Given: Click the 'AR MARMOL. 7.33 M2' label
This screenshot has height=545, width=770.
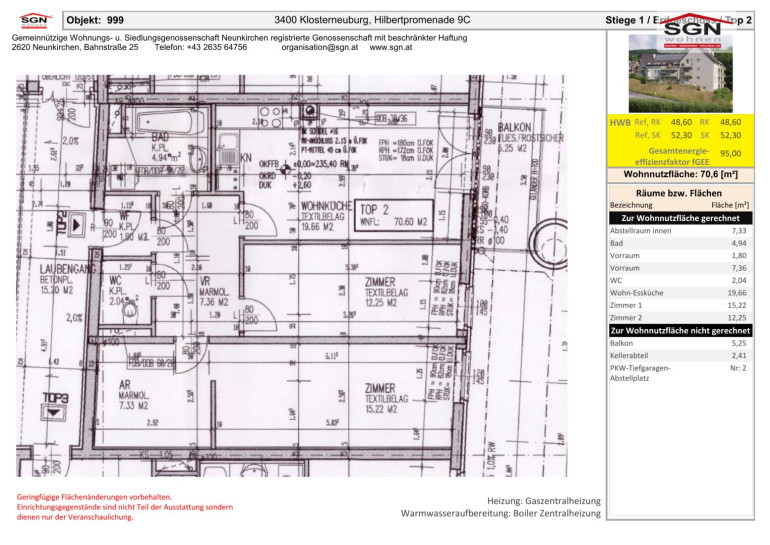Looking at the screenshot, I should tap(133, 395).
